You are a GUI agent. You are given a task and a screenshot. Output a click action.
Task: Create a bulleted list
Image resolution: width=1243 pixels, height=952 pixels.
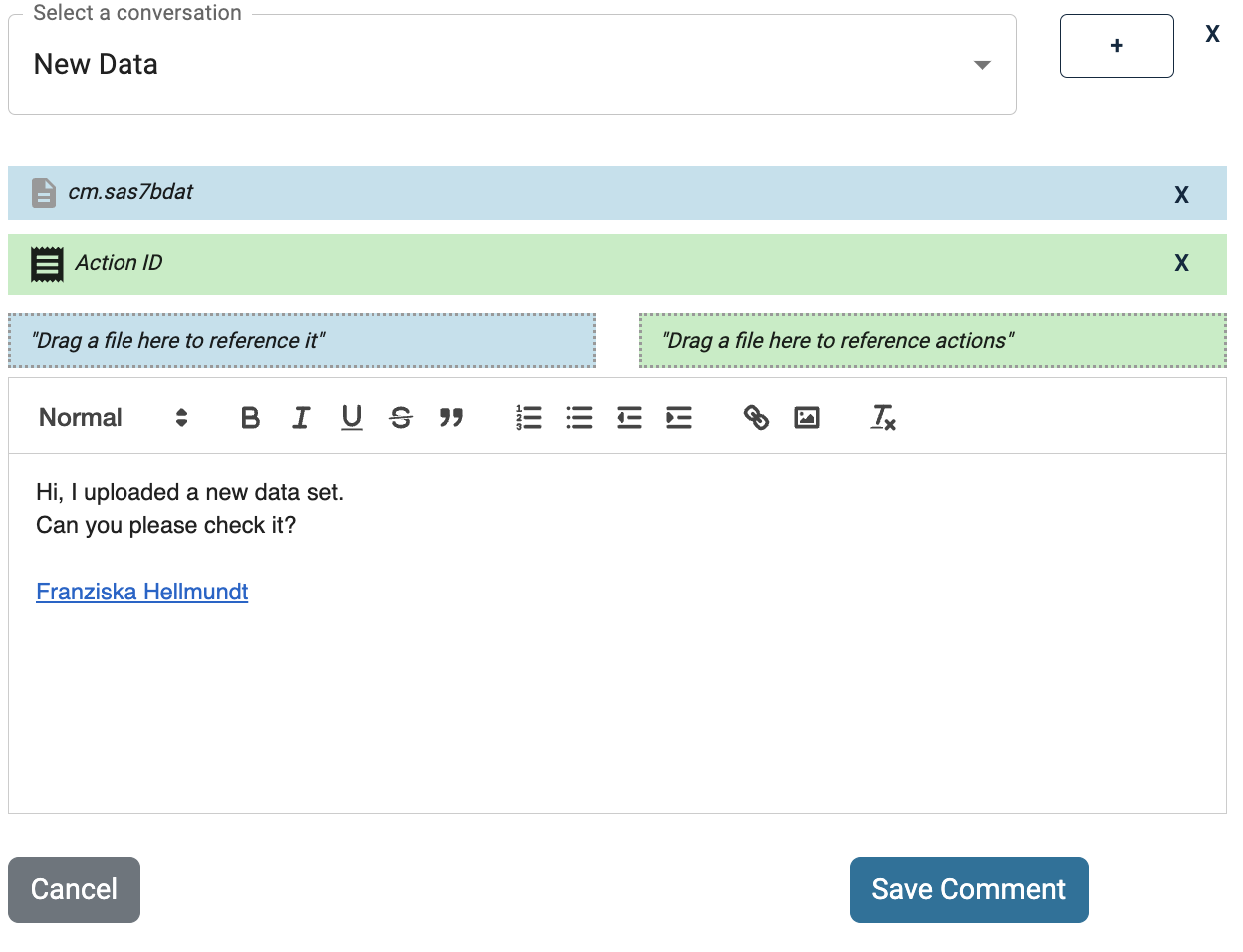coord(579,418)
